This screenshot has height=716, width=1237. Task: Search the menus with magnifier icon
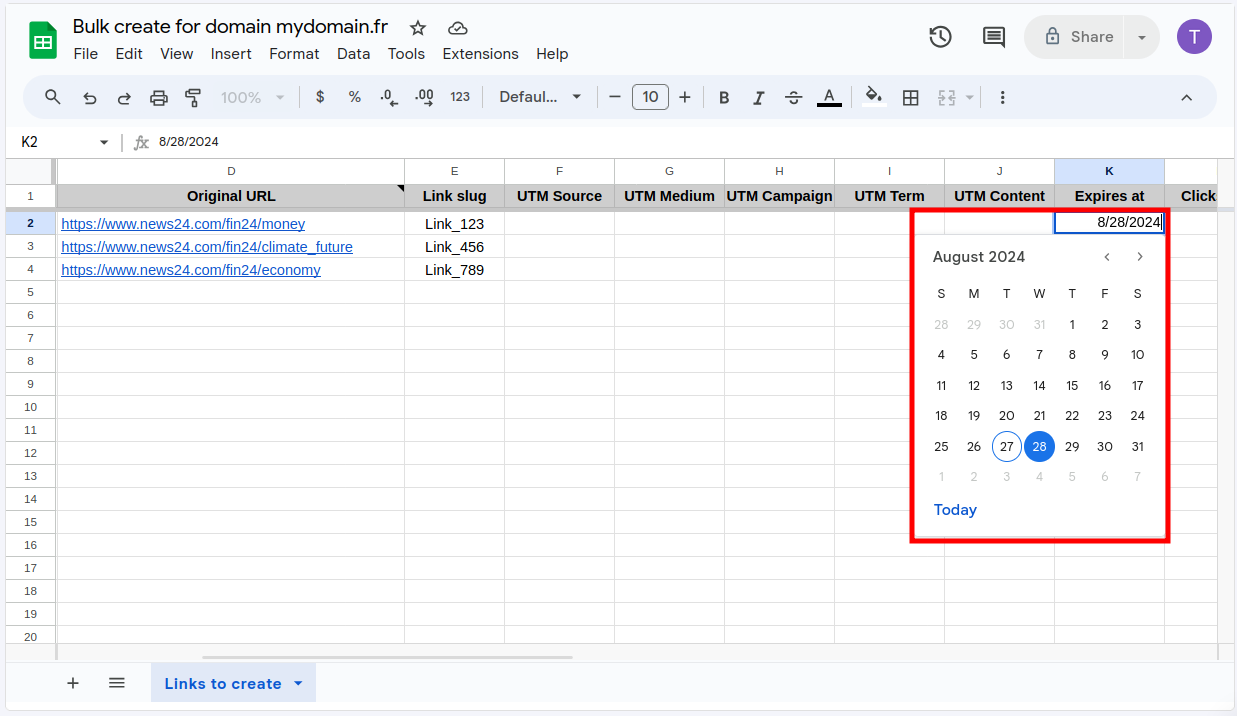click(x=53, y=97)
